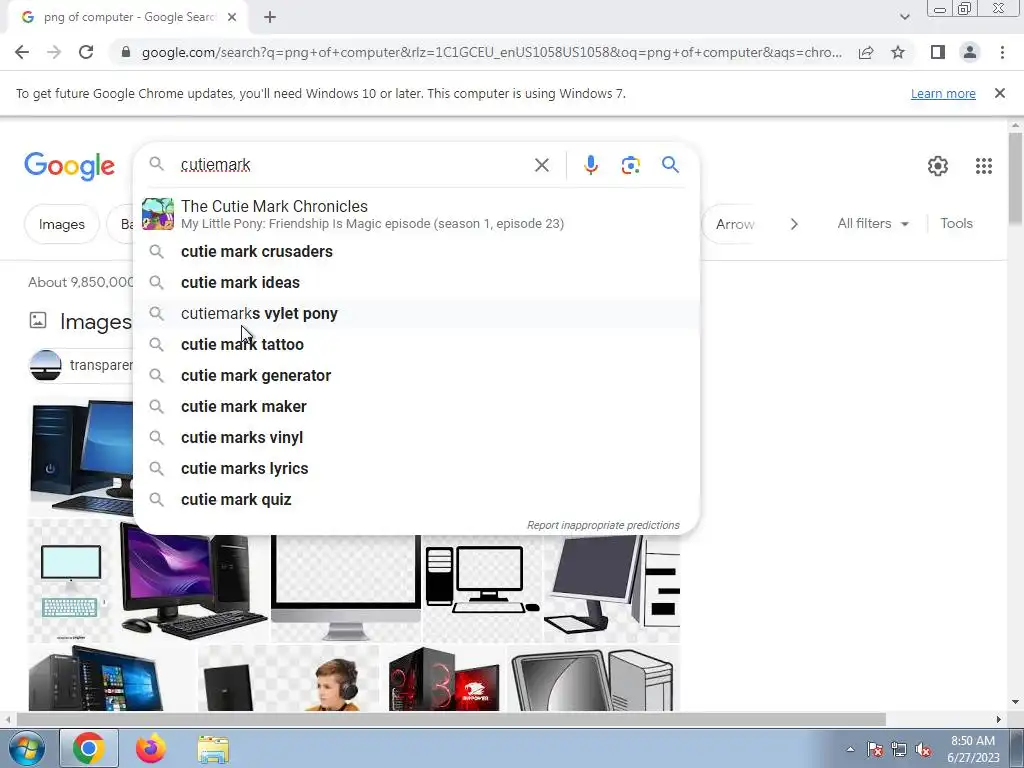The width and height of the screenshot is (1024, 768).
Task: Search by image with Google Lens icon
Action: point(630,165)
